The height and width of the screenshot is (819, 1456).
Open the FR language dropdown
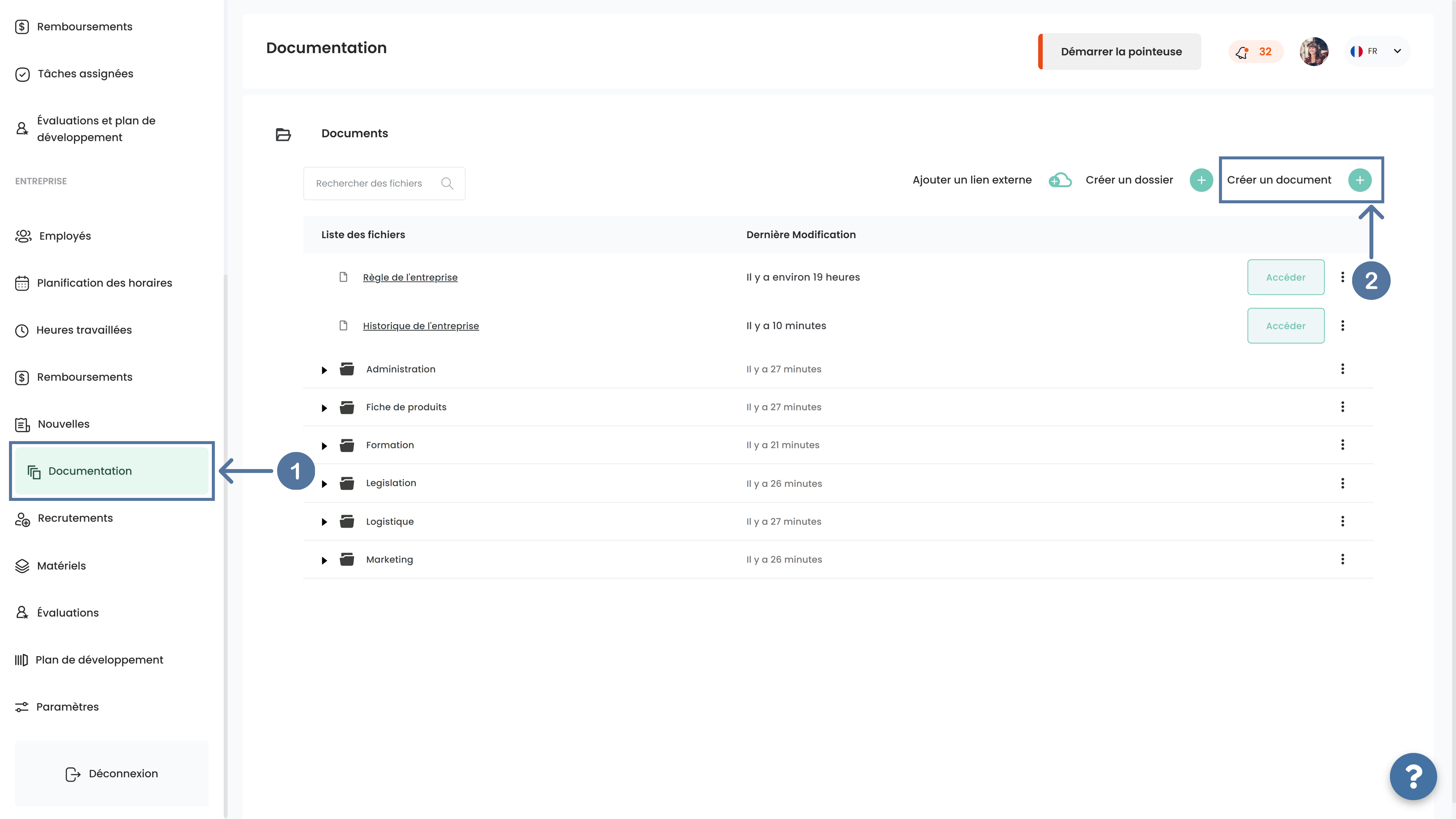tap(1377, 51)
